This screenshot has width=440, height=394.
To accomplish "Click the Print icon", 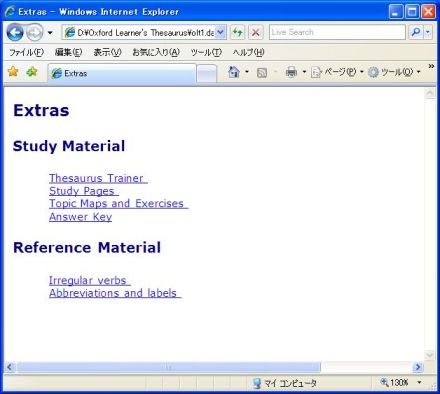I will [x=291, y=72].
